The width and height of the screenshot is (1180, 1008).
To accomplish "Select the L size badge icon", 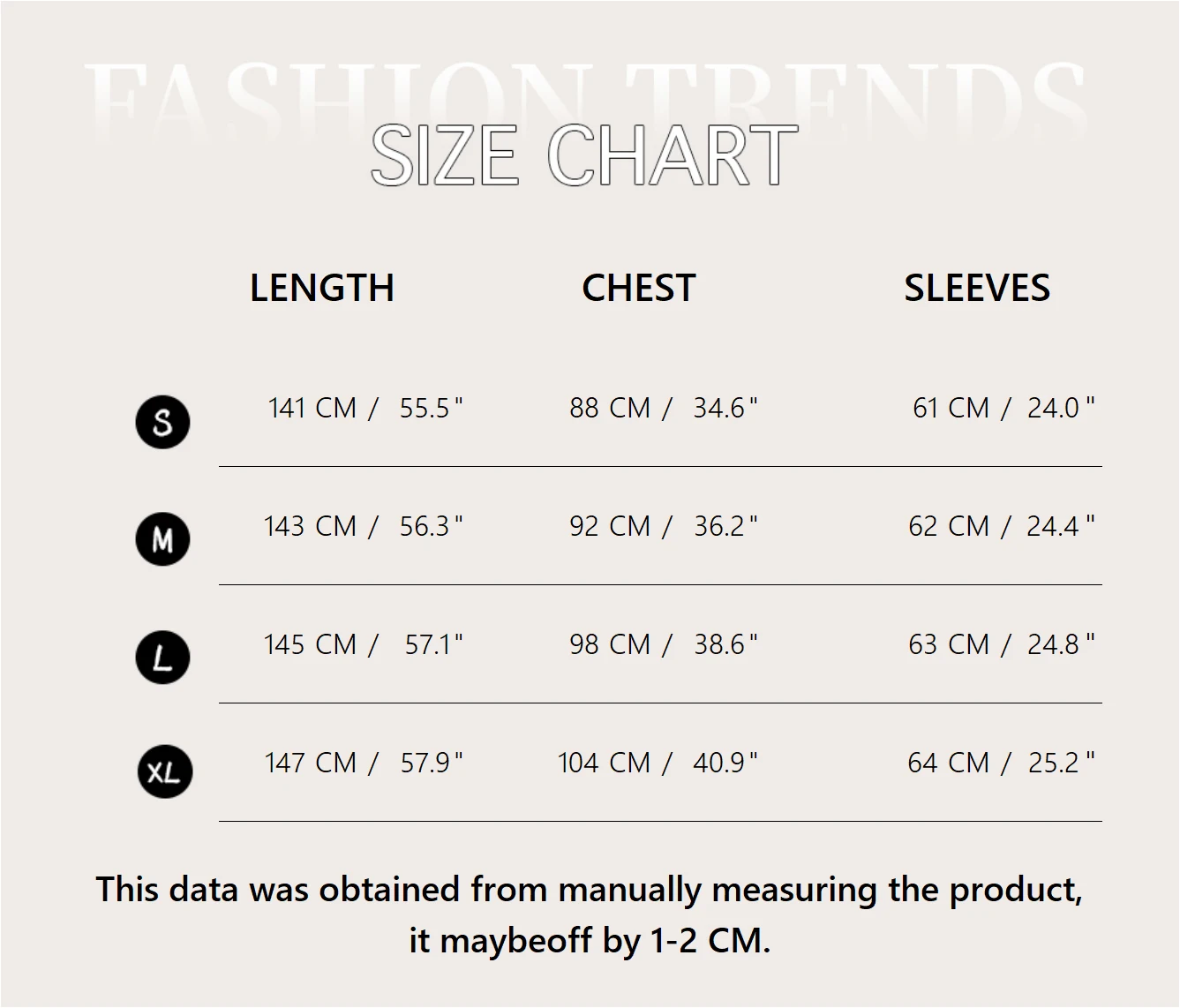I will tap(162, 658).
